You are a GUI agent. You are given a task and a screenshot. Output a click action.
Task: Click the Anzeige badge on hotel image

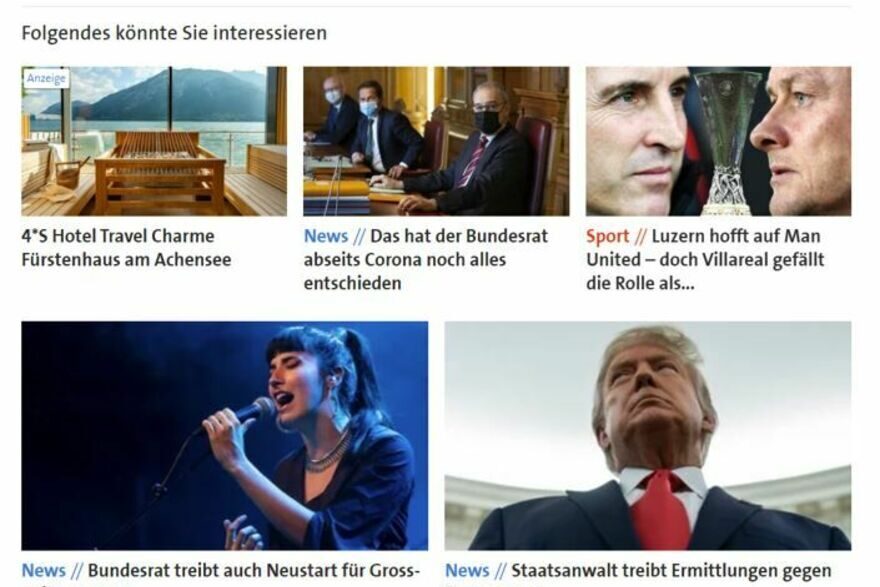47,78
